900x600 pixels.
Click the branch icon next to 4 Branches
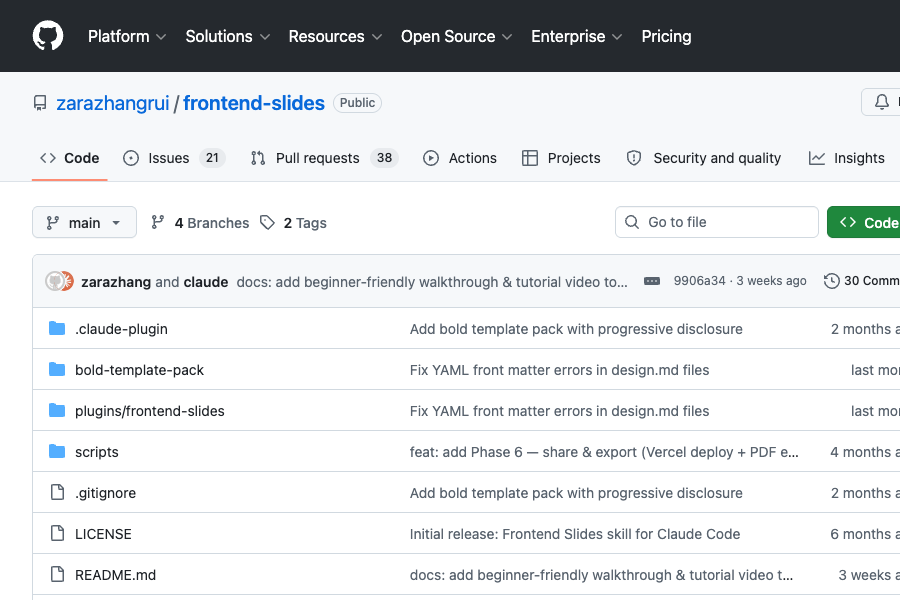pyautogui.click(x=157, y=222)
